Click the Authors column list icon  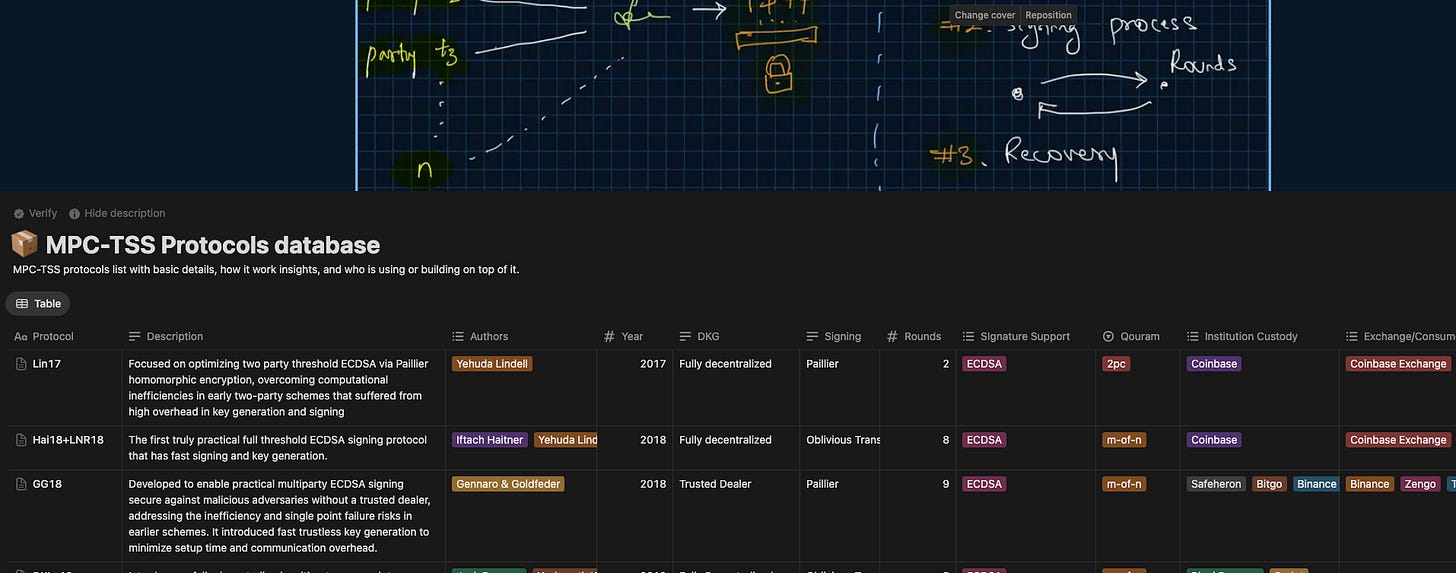pos(458,337)
